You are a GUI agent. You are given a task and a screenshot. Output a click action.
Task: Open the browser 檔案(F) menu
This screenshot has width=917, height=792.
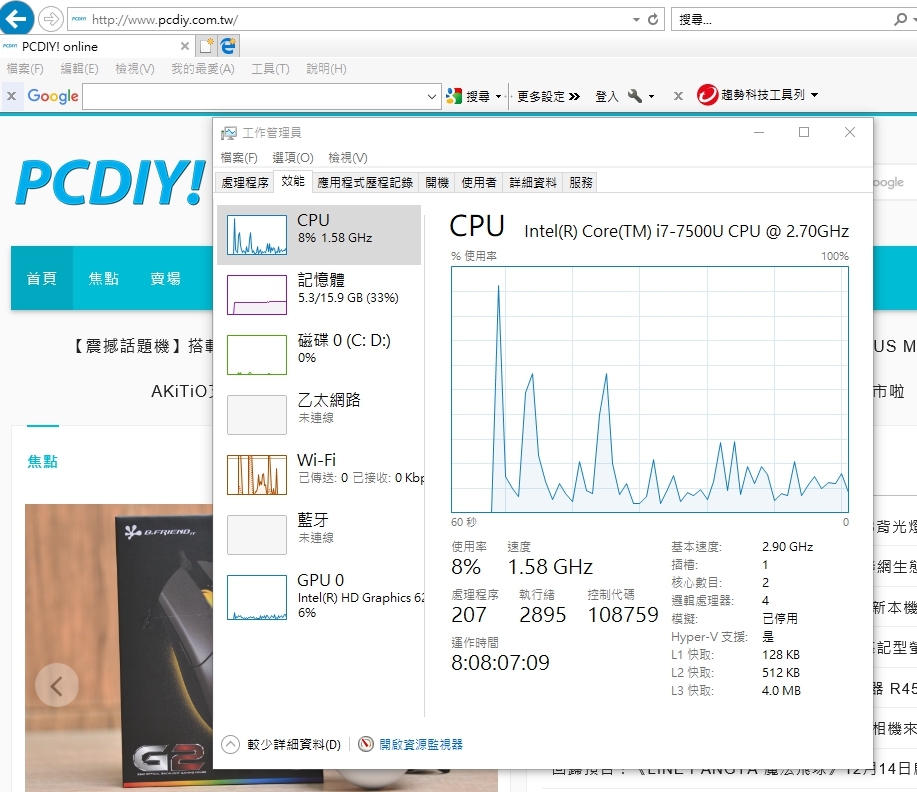pyautogui.click(x=25, y=69)
